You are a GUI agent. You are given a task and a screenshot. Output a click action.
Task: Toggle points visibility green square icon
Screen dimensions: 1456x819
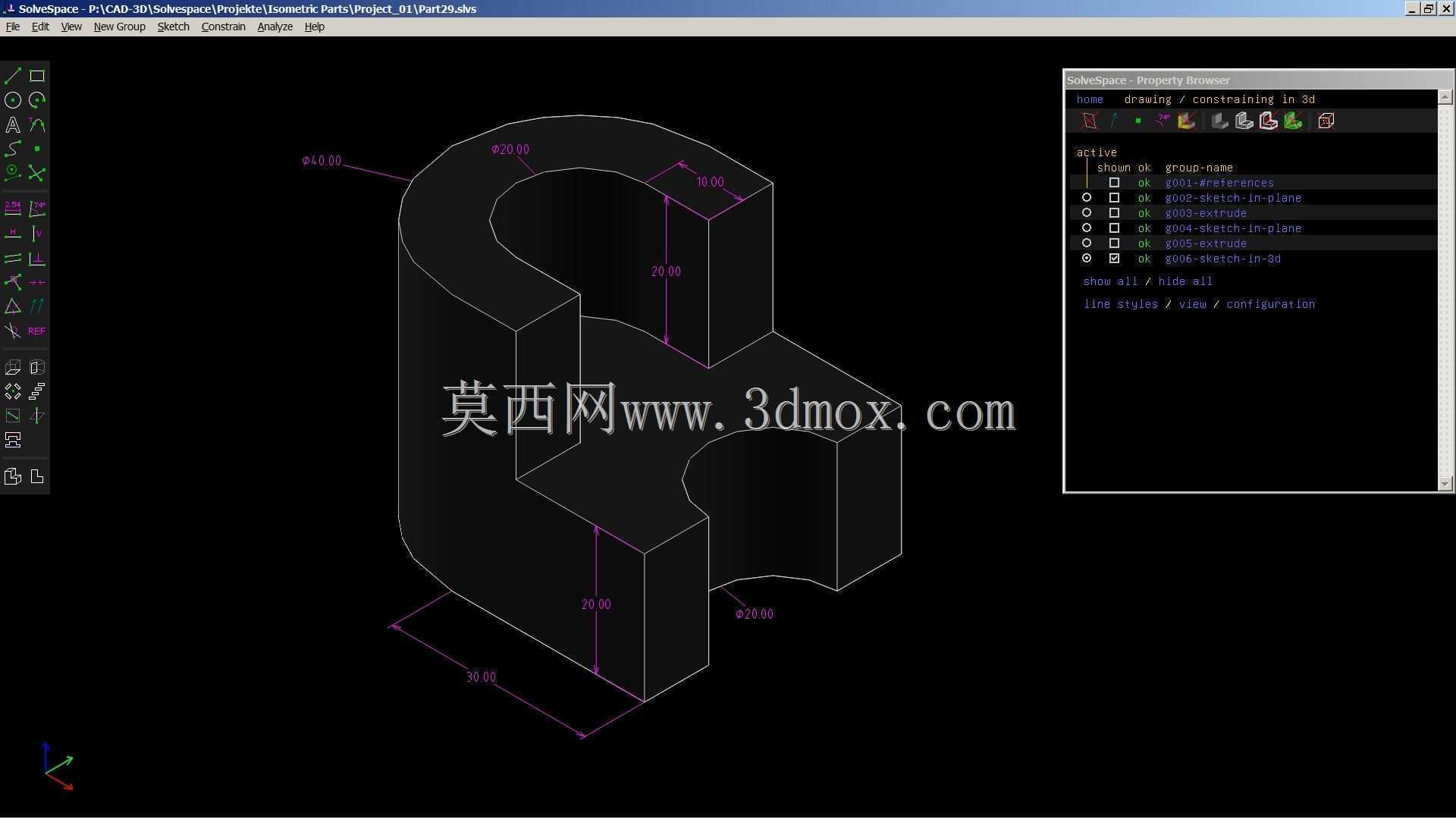pos(1138,121)
